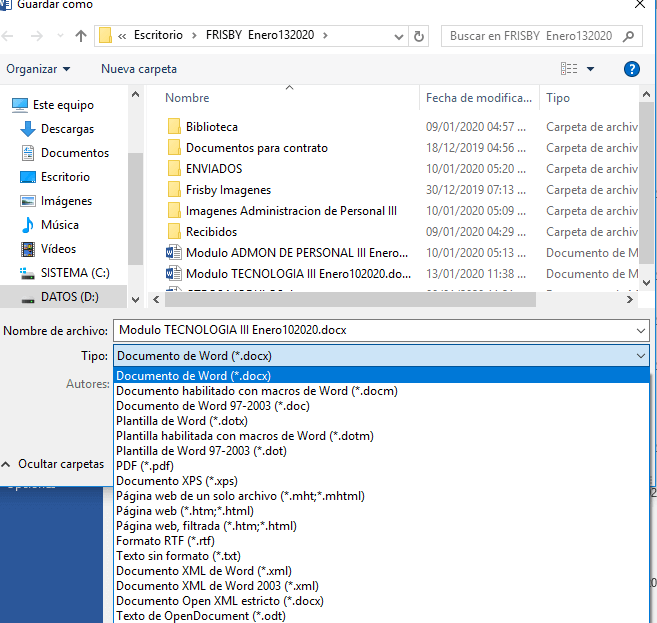Choose Documento XML de Word 2003
Image resolution: width=657 pixels, height=623 pixels.
[381, 586]
